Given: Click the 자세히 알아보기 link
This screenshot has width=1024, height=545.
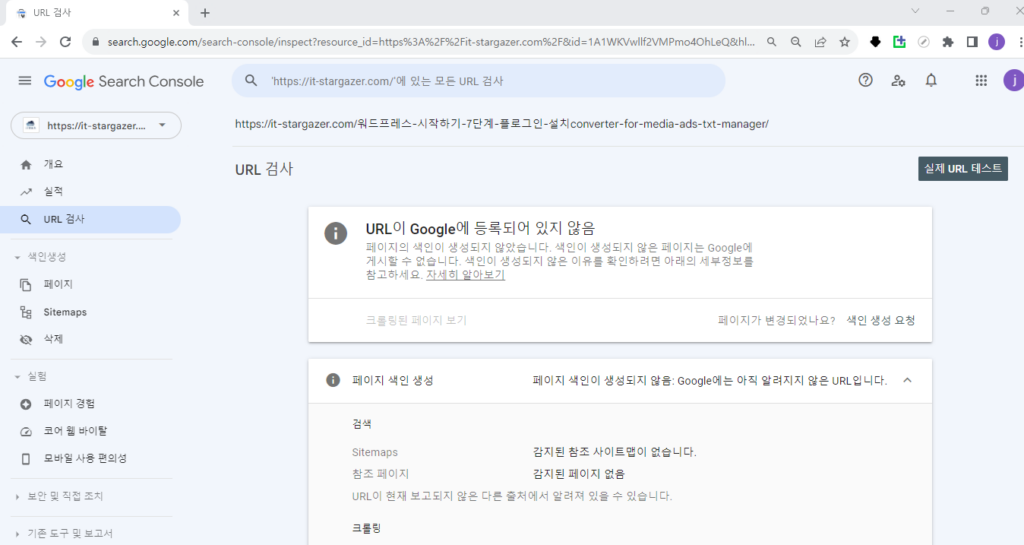Looking at the screenshot, I should coord(465,275).
